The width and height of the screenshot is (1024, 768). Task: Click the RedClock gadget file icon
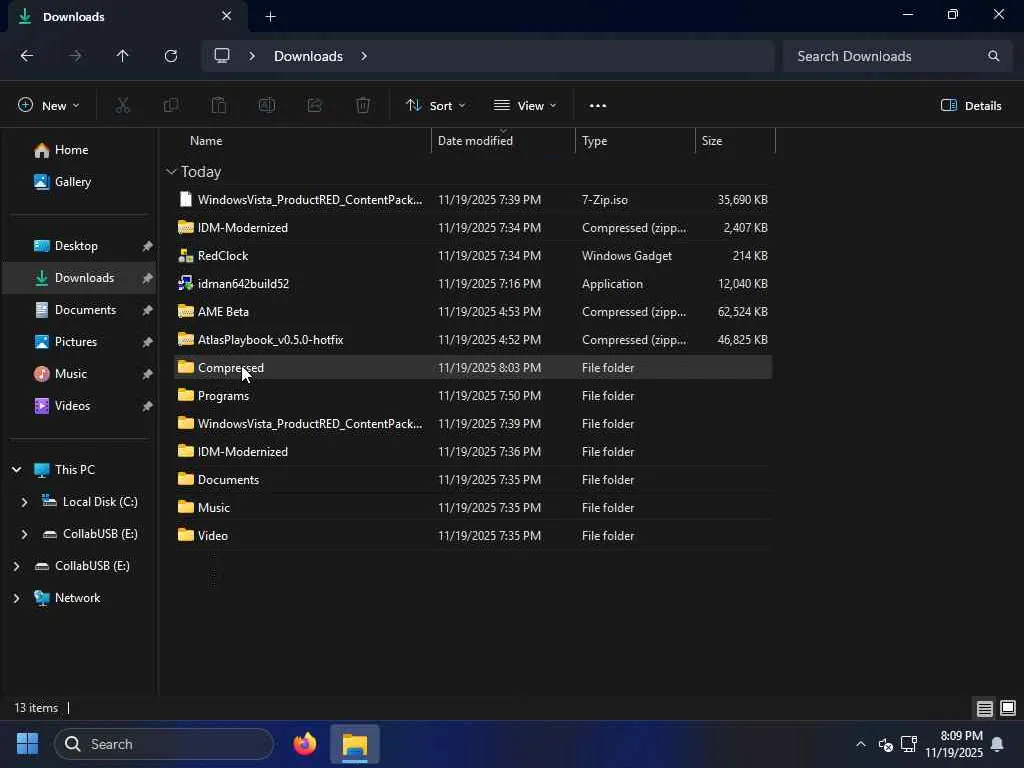(x=185, y=256)
